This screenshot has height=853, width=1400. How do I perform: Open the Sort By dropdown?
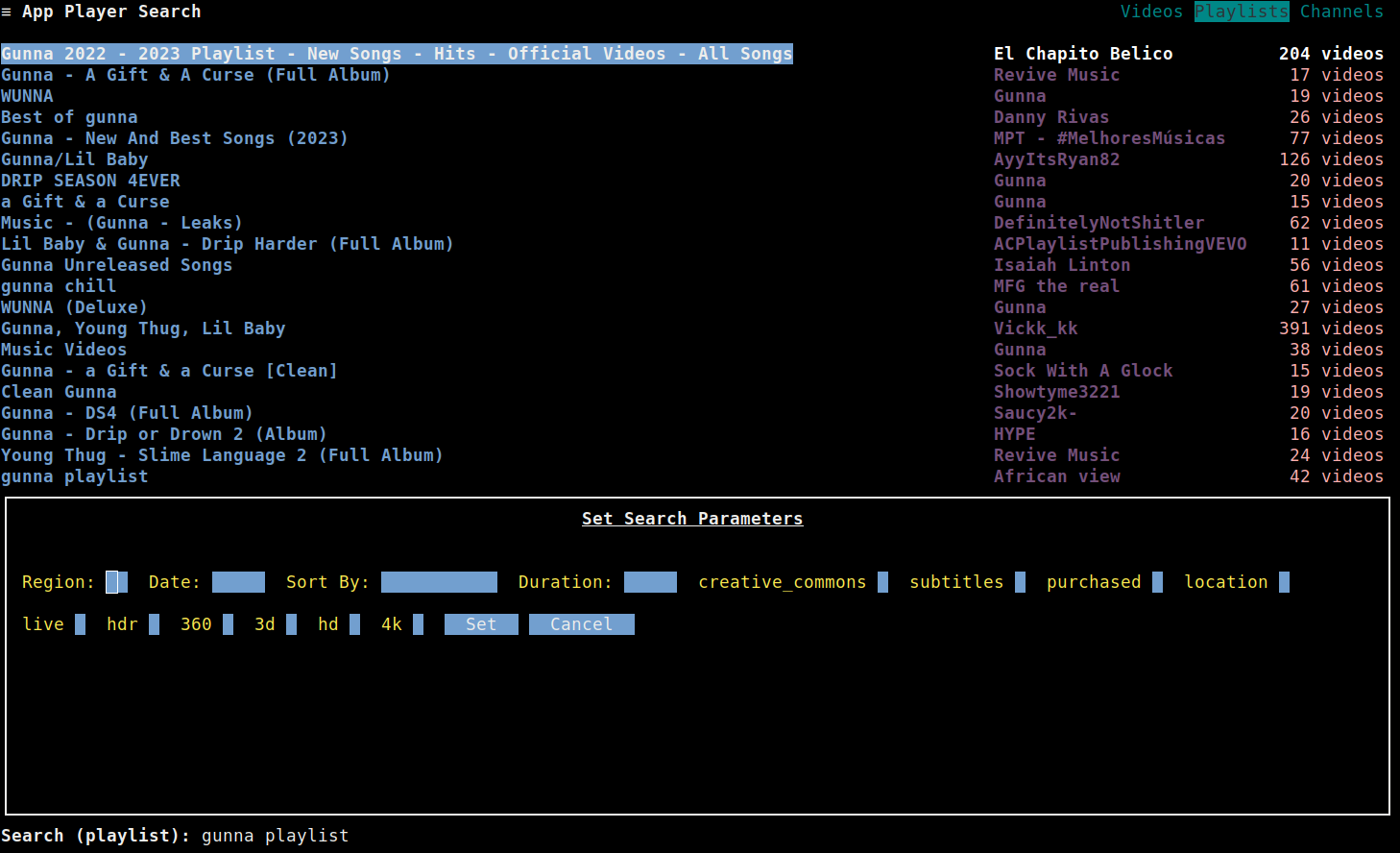coord(439,582)
